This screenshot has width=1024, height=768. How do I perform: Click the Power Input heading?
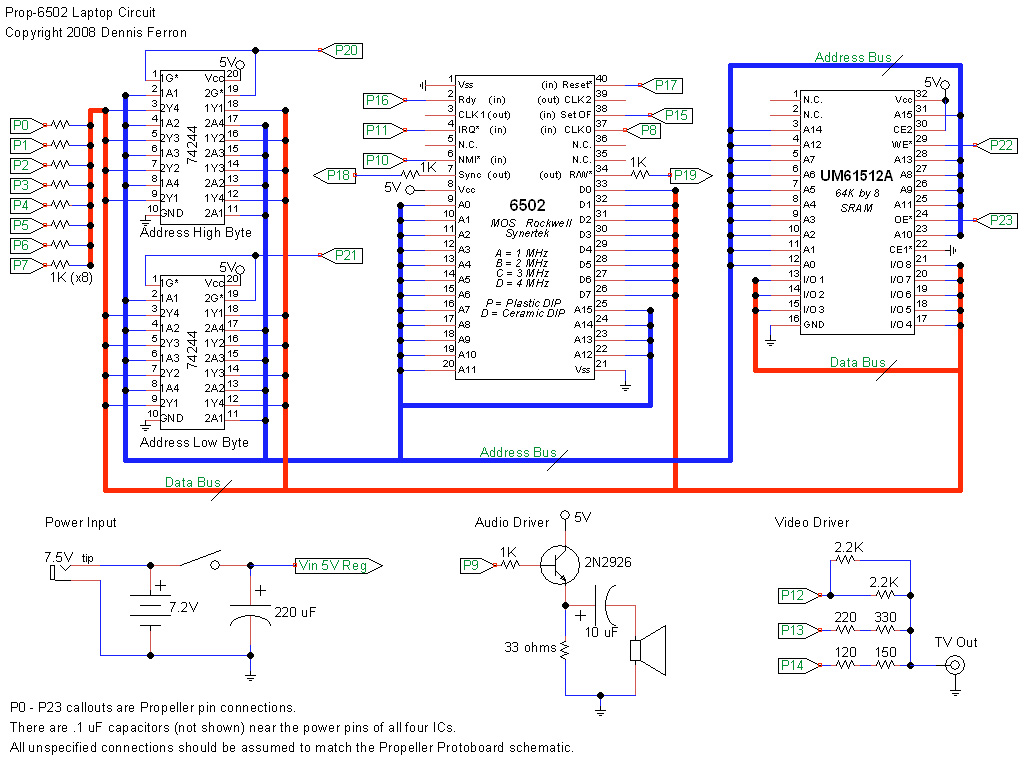80,522
